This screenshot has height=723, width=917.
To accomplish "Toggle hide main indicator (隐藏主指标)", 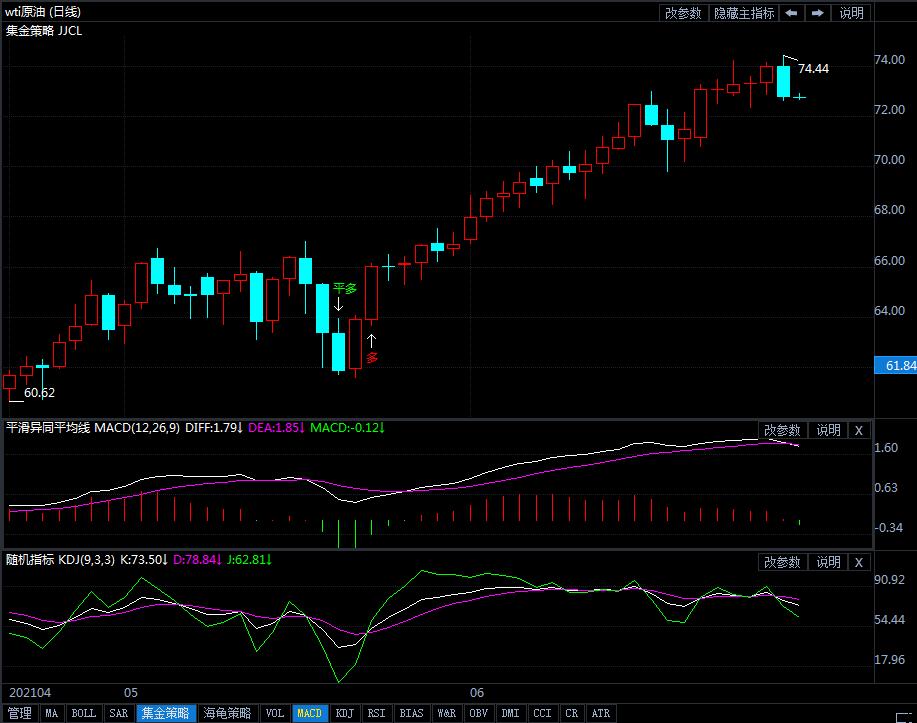I will click(x=743, y=13).
